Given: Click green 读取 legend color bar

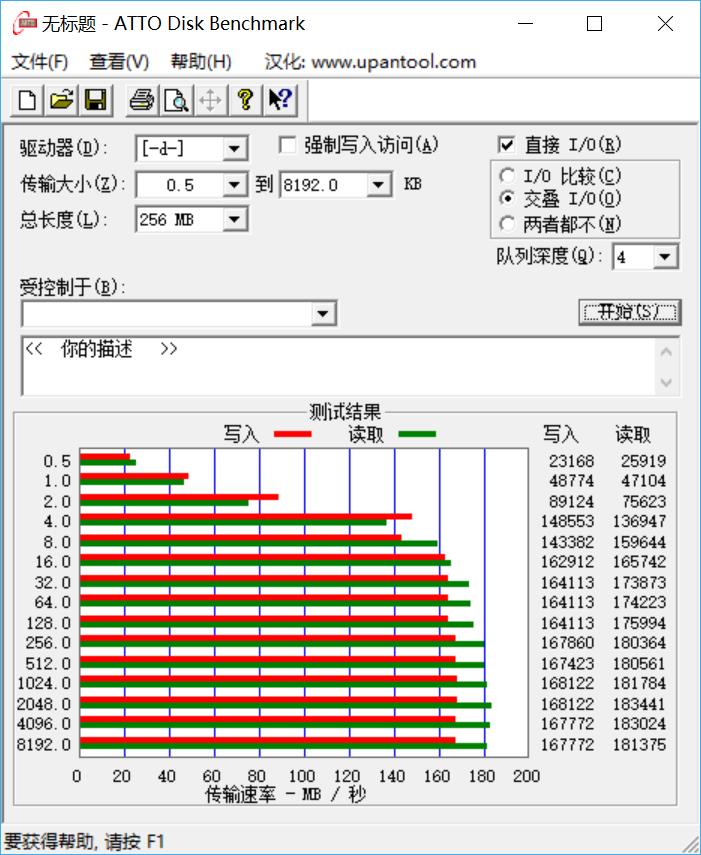Looking at the screenshot, I should point(418,435).
